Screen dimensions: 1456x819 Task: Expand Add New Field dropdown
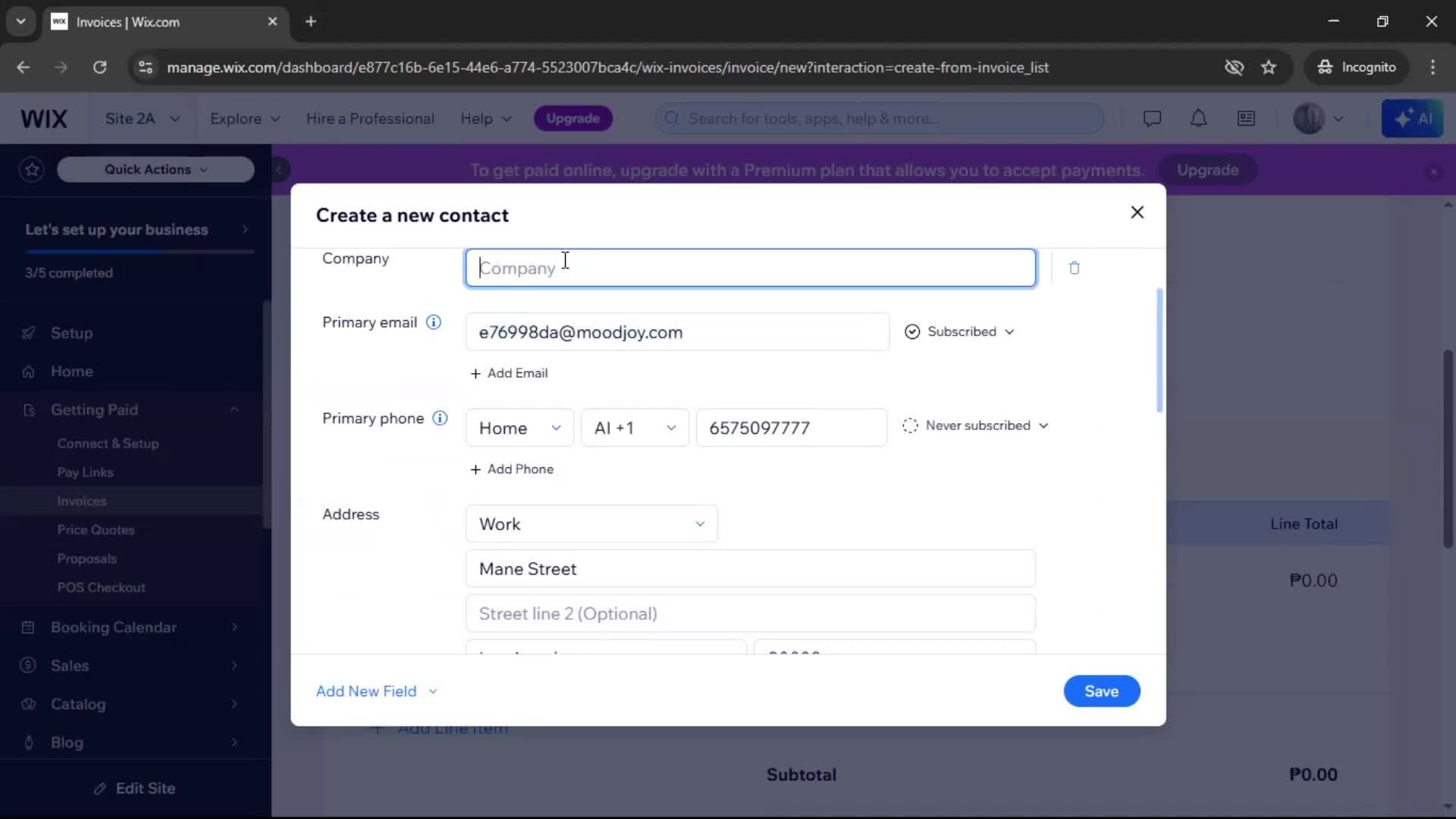click(376, 692)
